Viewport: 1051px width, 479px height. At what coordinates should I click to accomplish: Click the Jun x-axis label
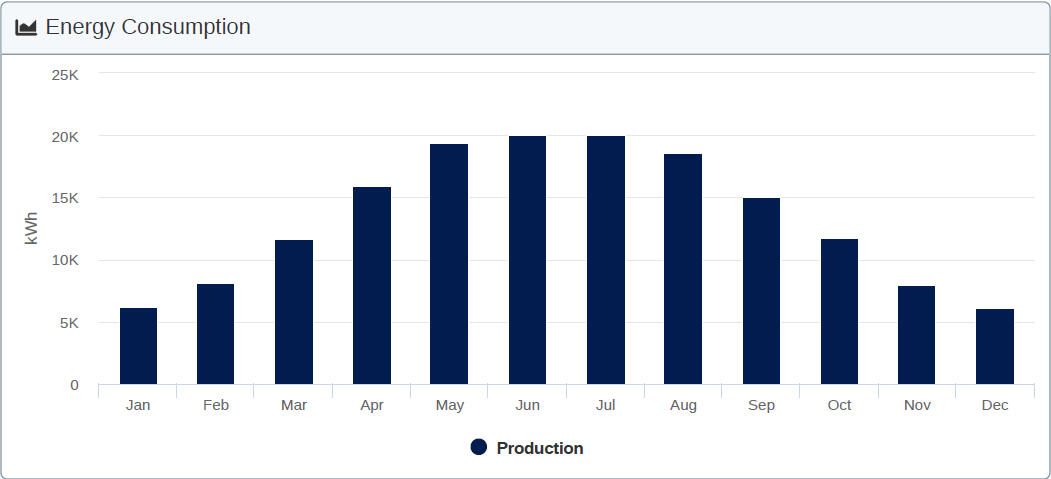[527, 405]
